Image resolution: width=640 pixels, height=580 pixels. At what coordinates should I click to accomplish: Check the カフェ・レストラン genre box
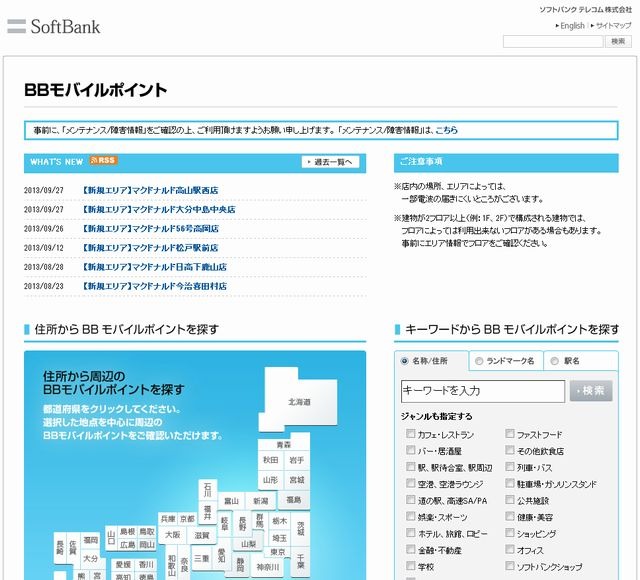pyautogui.click(x=411, y=433)
